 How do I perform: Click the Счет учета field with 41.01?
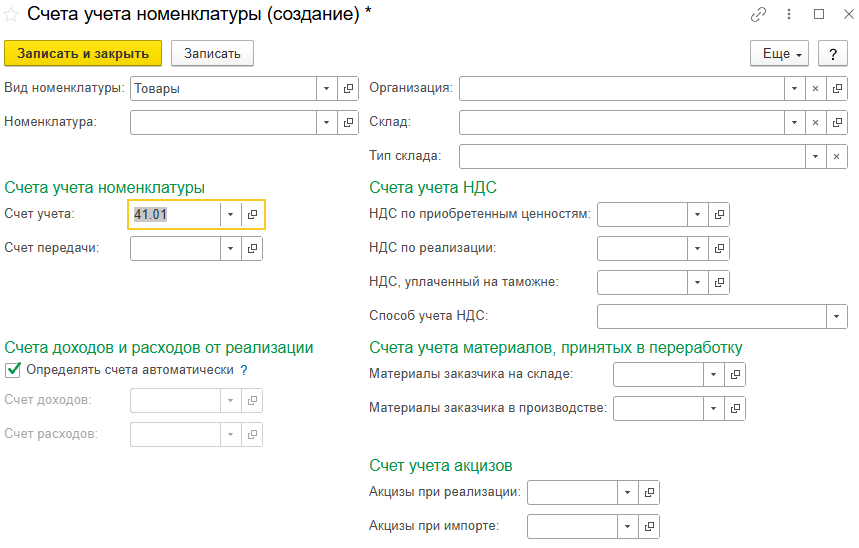point(175,214)
